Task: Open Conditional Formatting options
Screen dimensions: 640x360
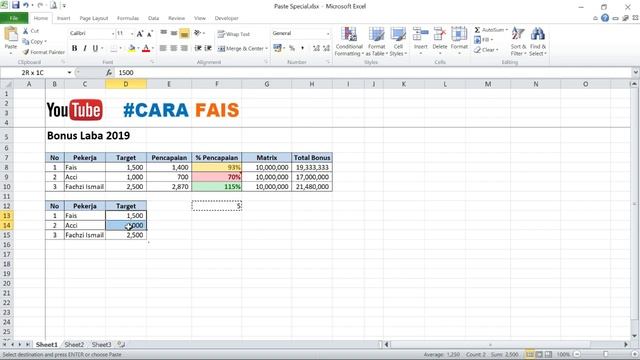Action: (349, 42)
